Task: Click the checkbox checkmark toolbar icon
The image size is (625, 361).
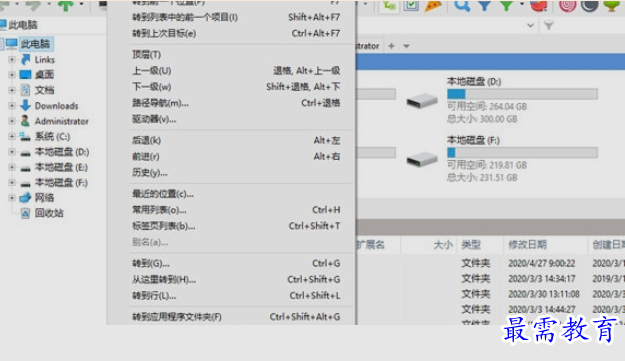Action: coord(411,5)
